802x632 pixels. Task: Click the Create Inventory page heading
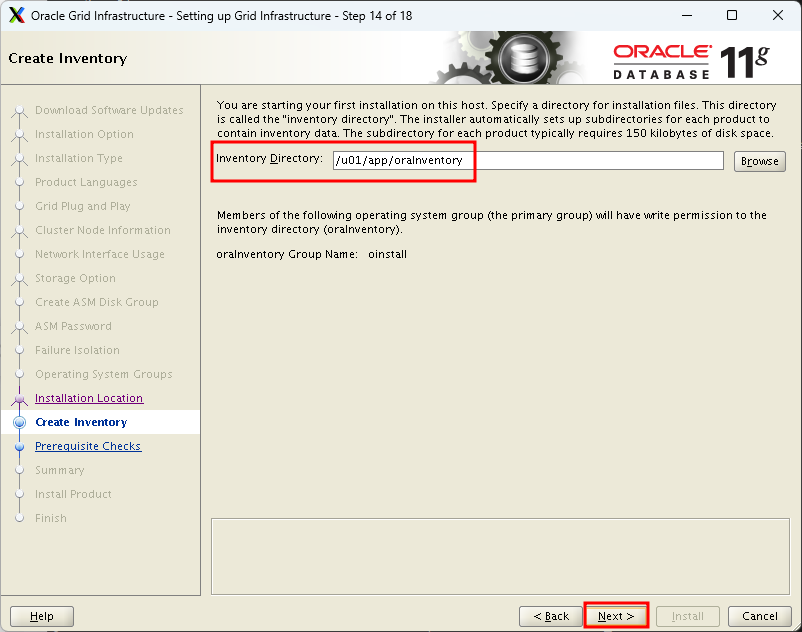68,58
